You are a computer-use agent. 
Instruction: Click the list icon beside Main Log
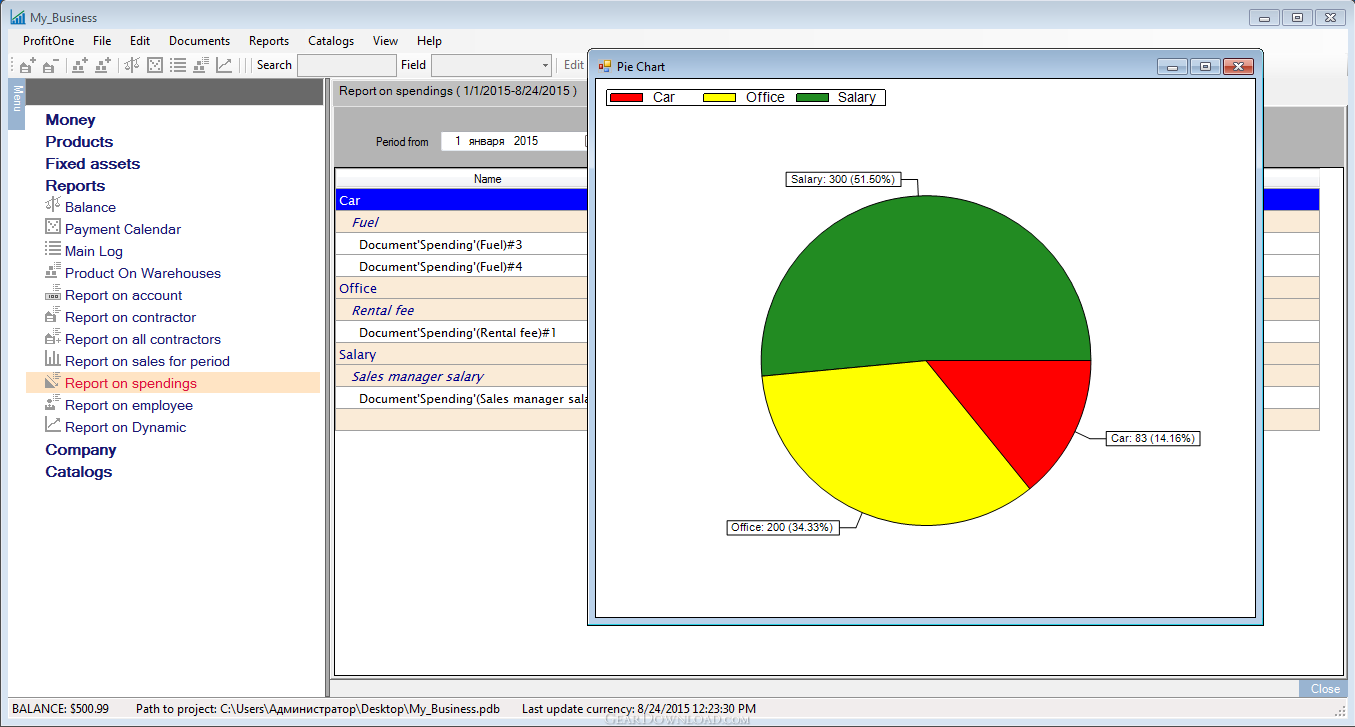53,249
